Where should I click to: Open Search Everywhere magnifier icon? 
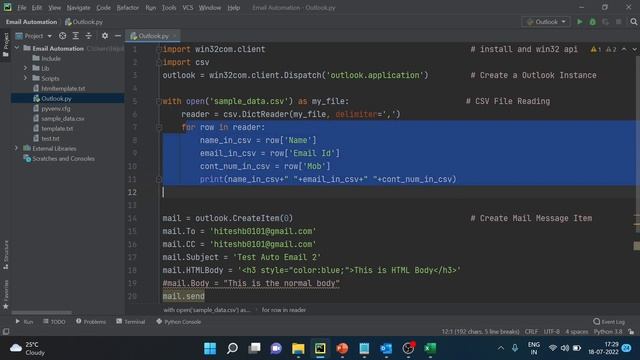coord(633,22)
